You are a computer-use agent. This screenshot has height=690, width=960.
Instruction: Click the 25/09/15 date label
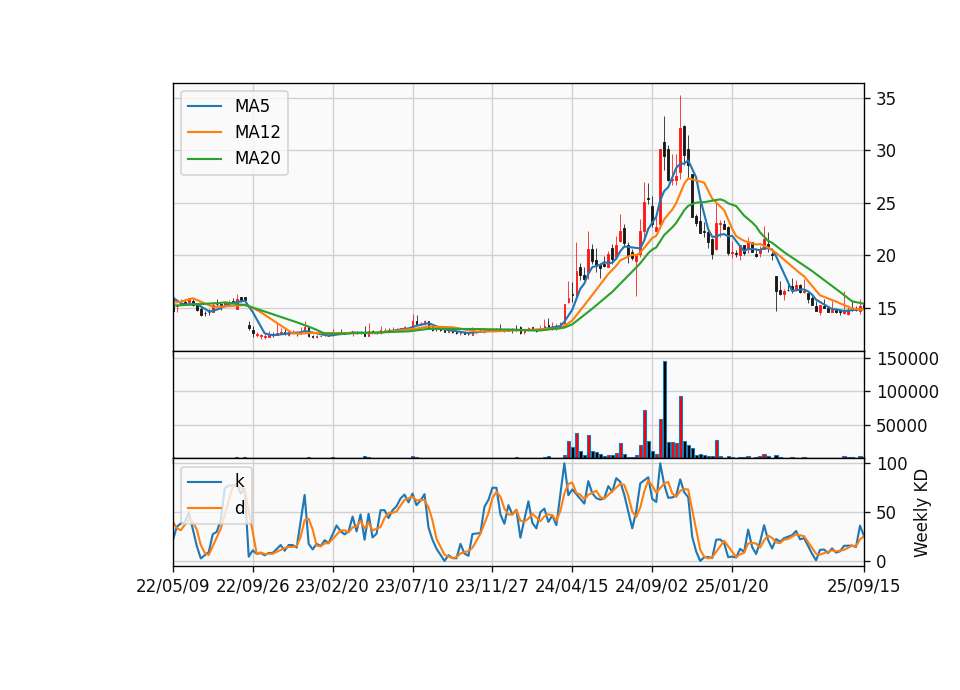point(864,586)
